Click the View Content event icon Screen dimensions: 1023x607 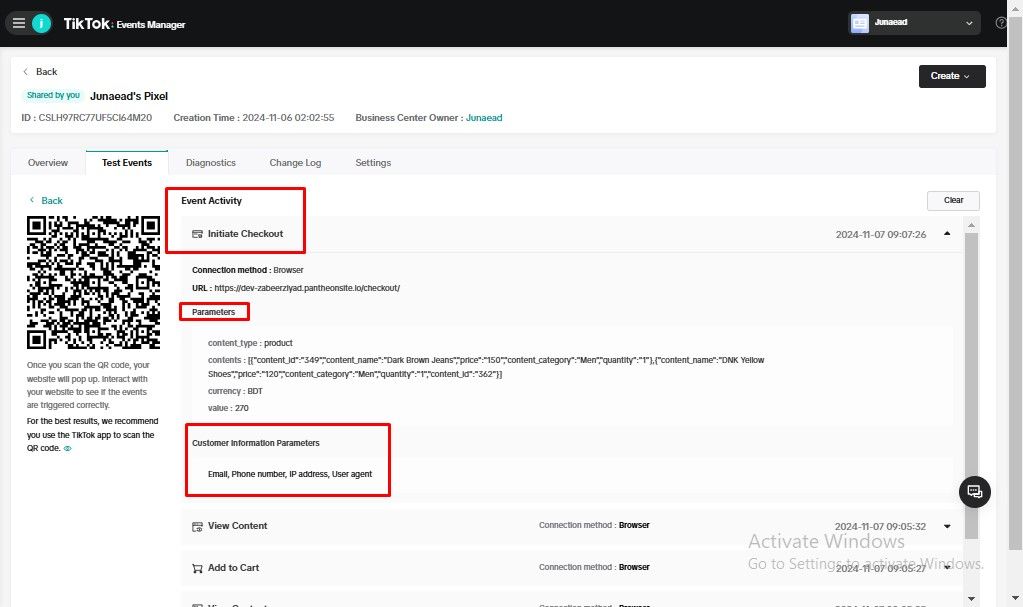197,526
